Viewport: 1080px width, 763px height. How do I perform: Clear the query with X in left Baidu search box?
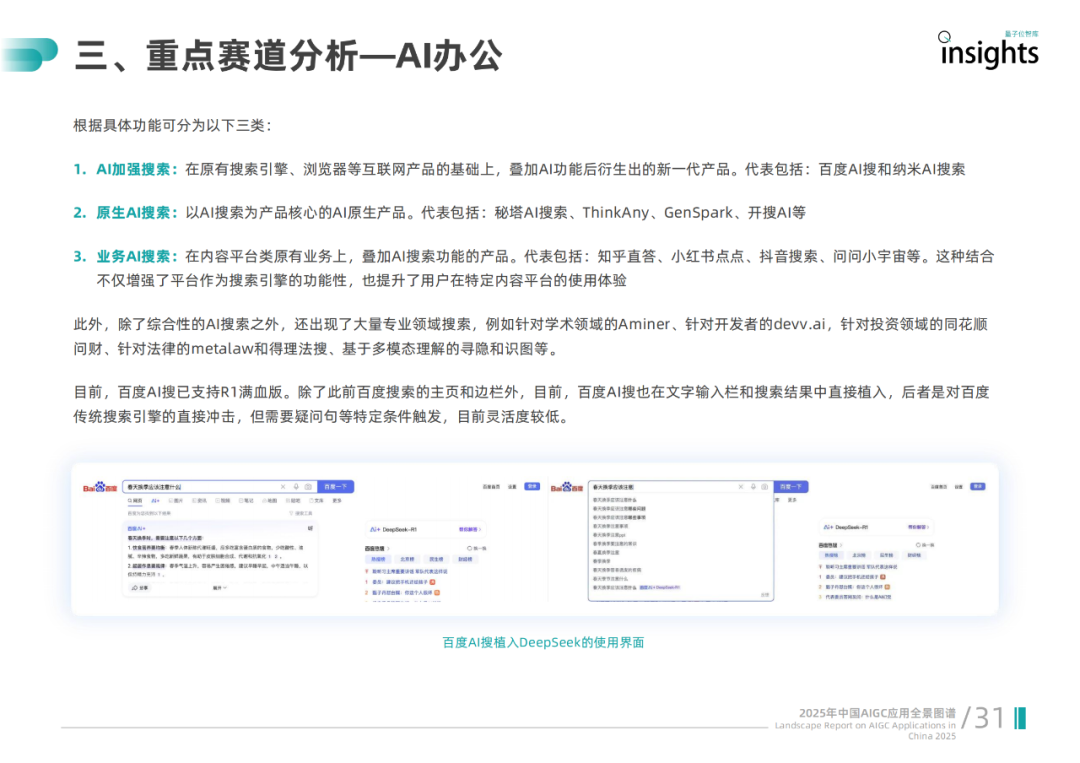tap(283, 487)
